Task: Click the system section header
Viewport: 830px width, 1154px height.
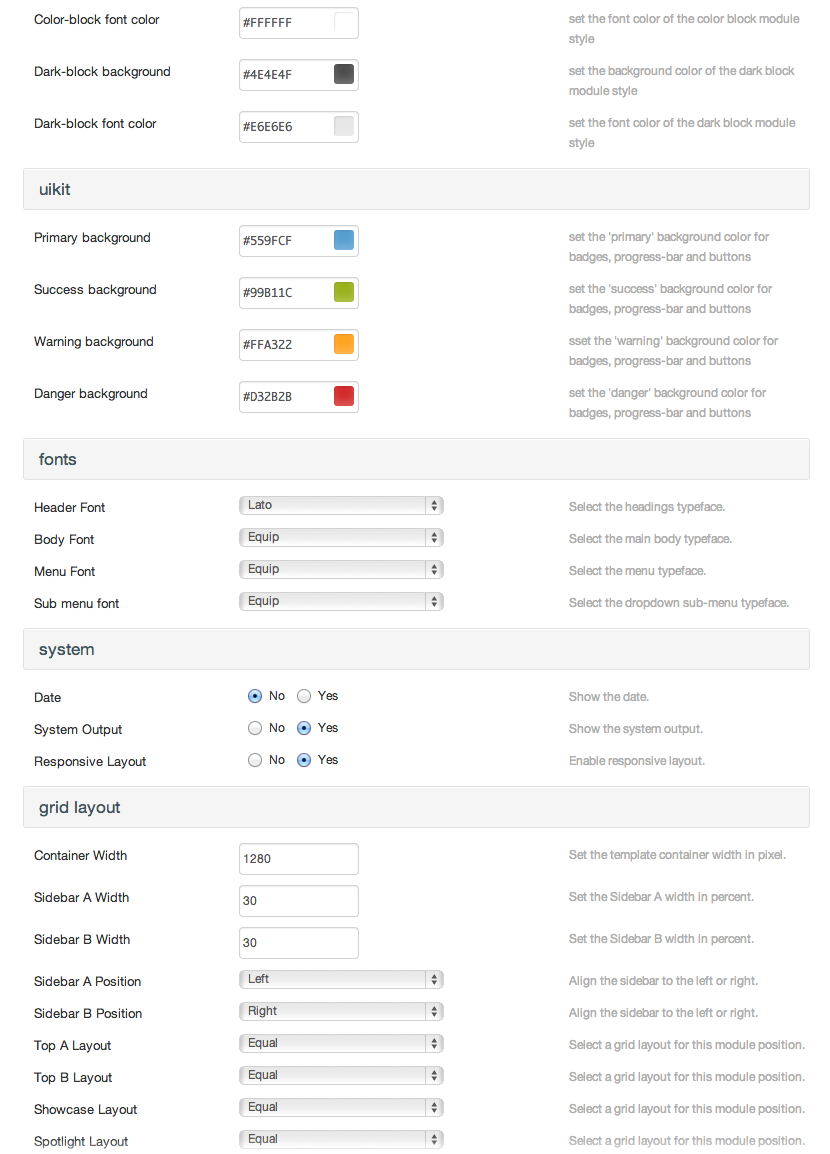Action: tap(416, 649)
